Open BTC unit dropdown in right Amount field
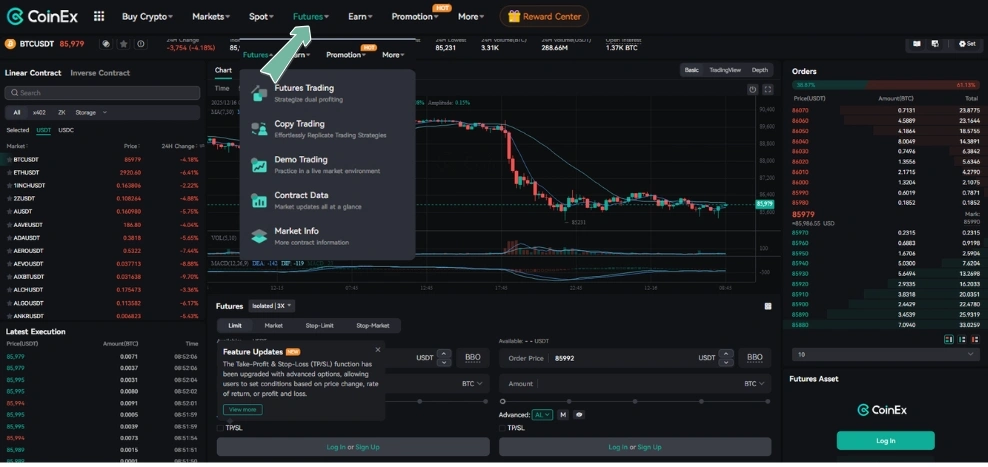 [x=754, y=383]
